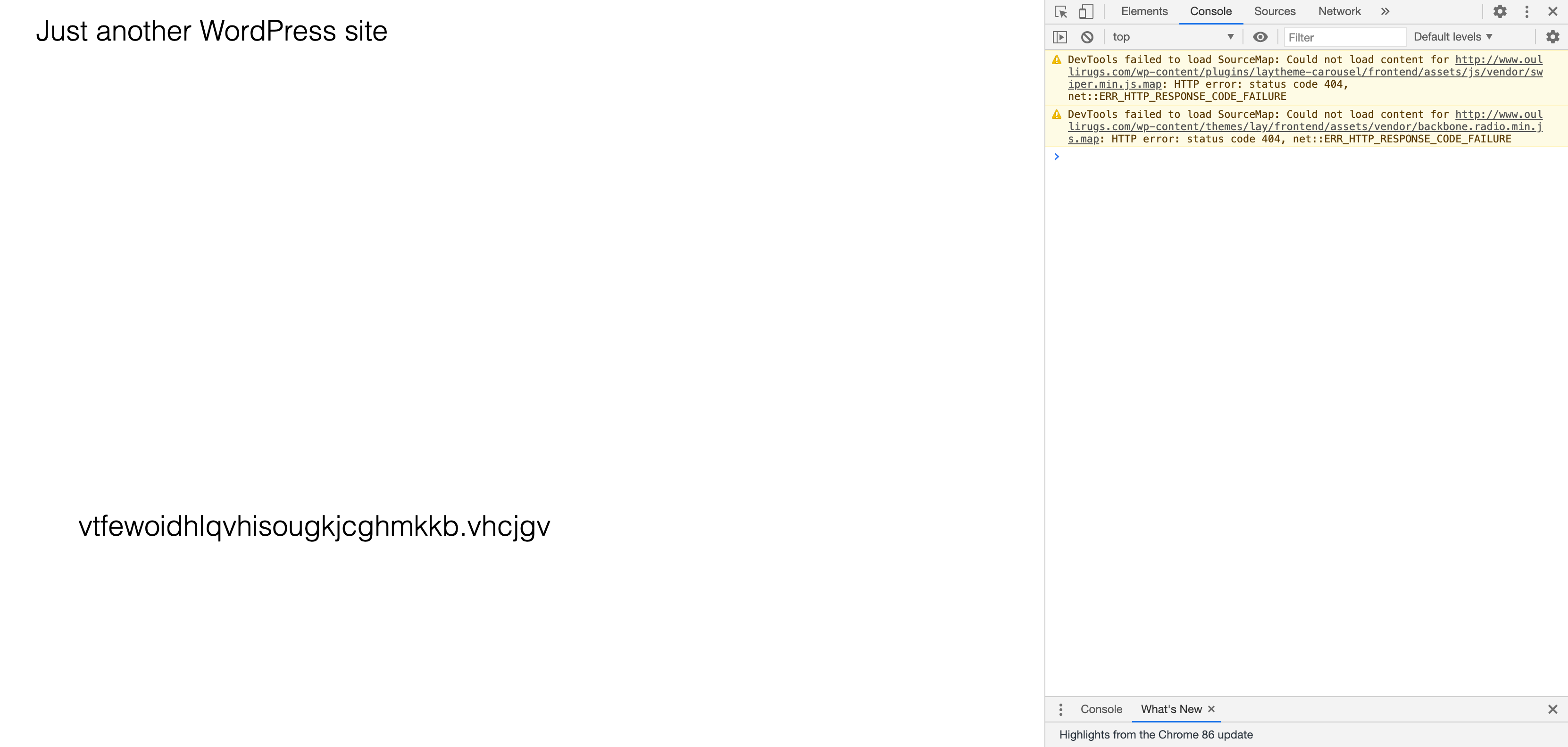The image size is (1568, 747).
Task: Open console settings gear icon
Action: [x=1553, y=37]
